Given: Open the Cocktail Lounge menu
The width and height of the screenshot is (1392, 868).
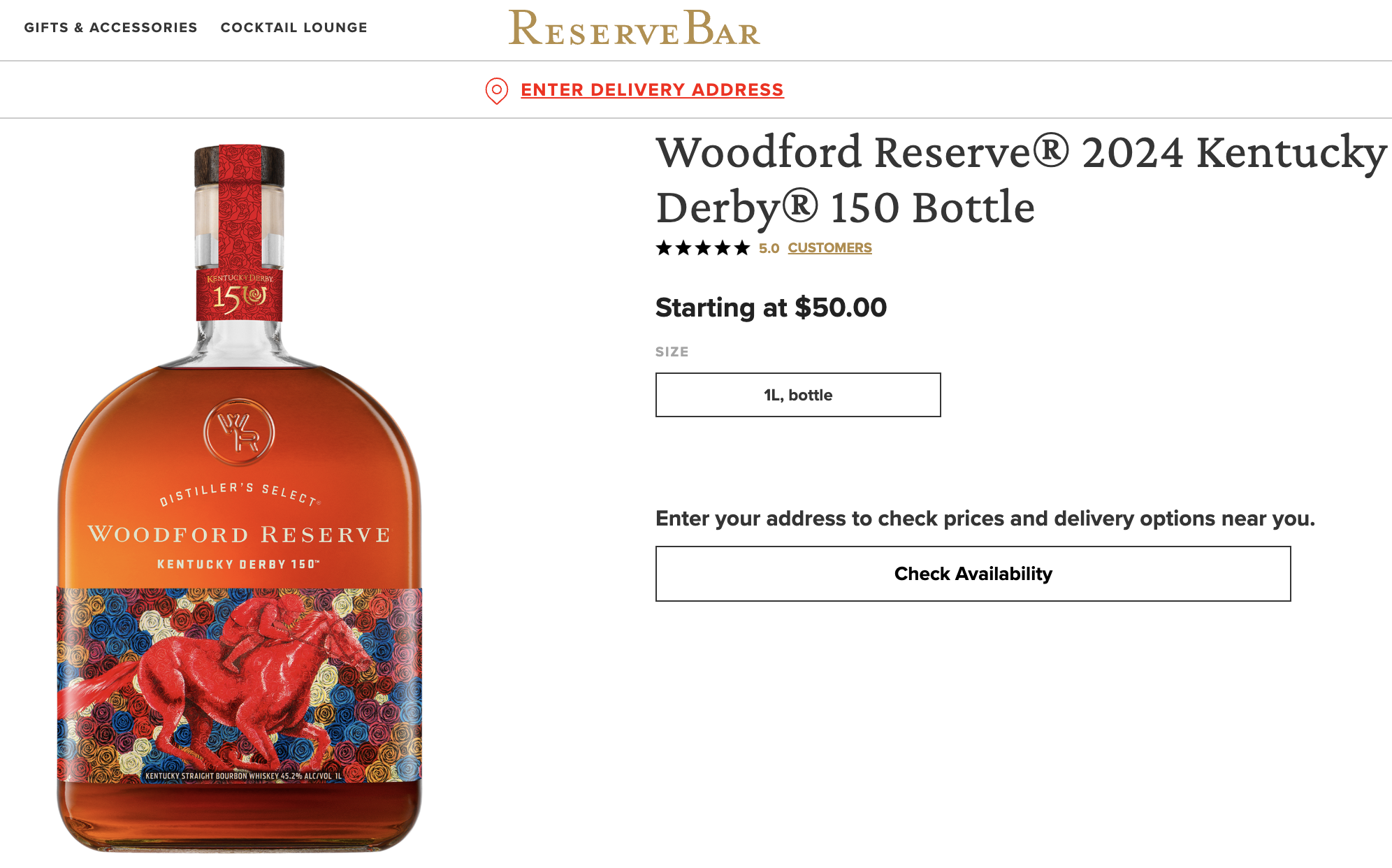Looking at the screenshot, I should 293,27.
